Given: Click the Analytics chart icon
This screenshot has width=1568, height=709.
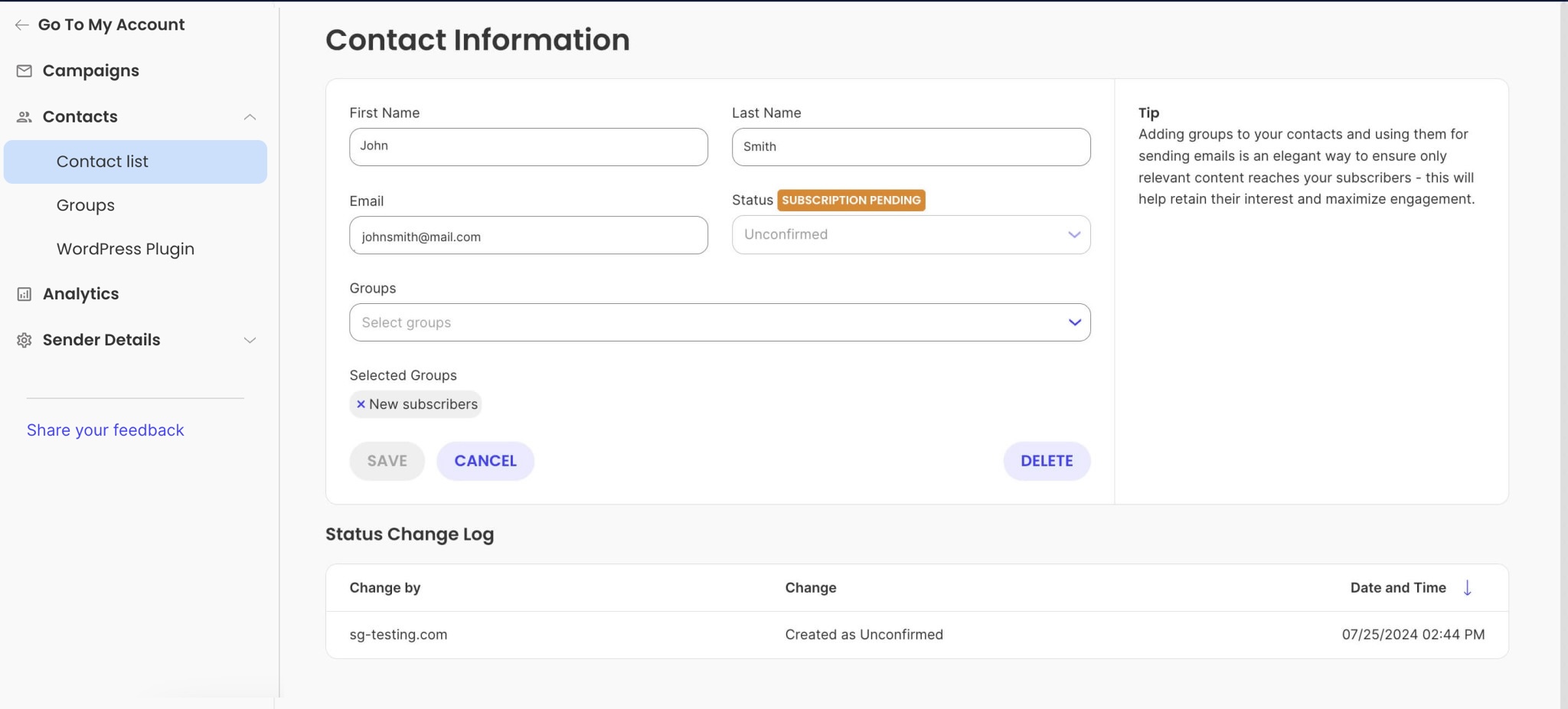Looking at the screenshot, I should [24, 294].
